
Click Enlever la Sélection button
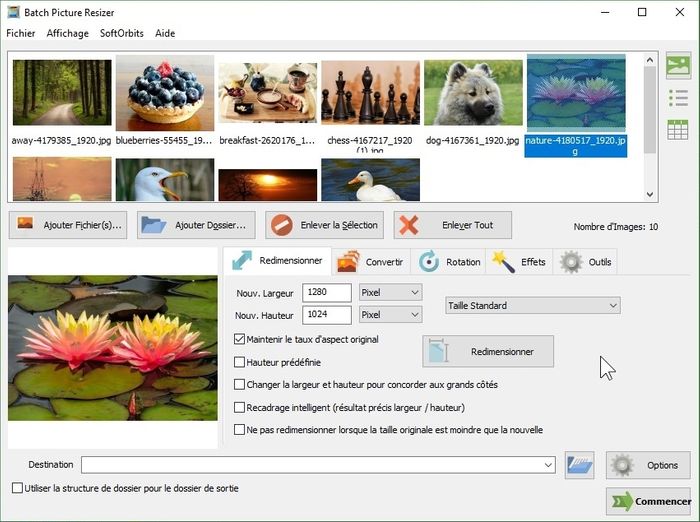click(x=326, y=225)
